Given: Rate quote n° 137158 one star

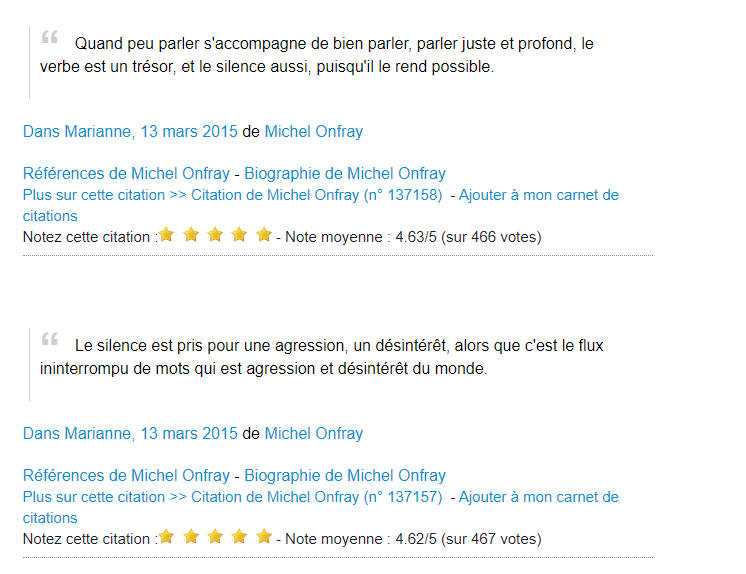Looking at the screenshot, I should pos(167,235).
